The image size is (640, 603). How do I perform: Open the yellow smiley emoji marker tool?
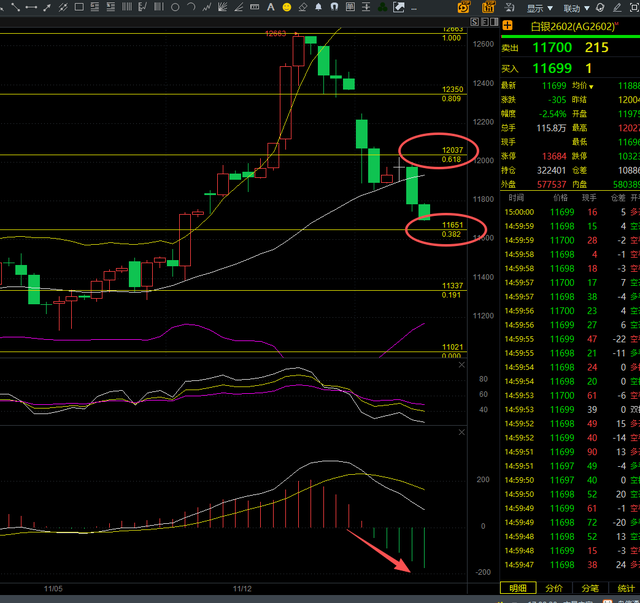coord(287,7)
